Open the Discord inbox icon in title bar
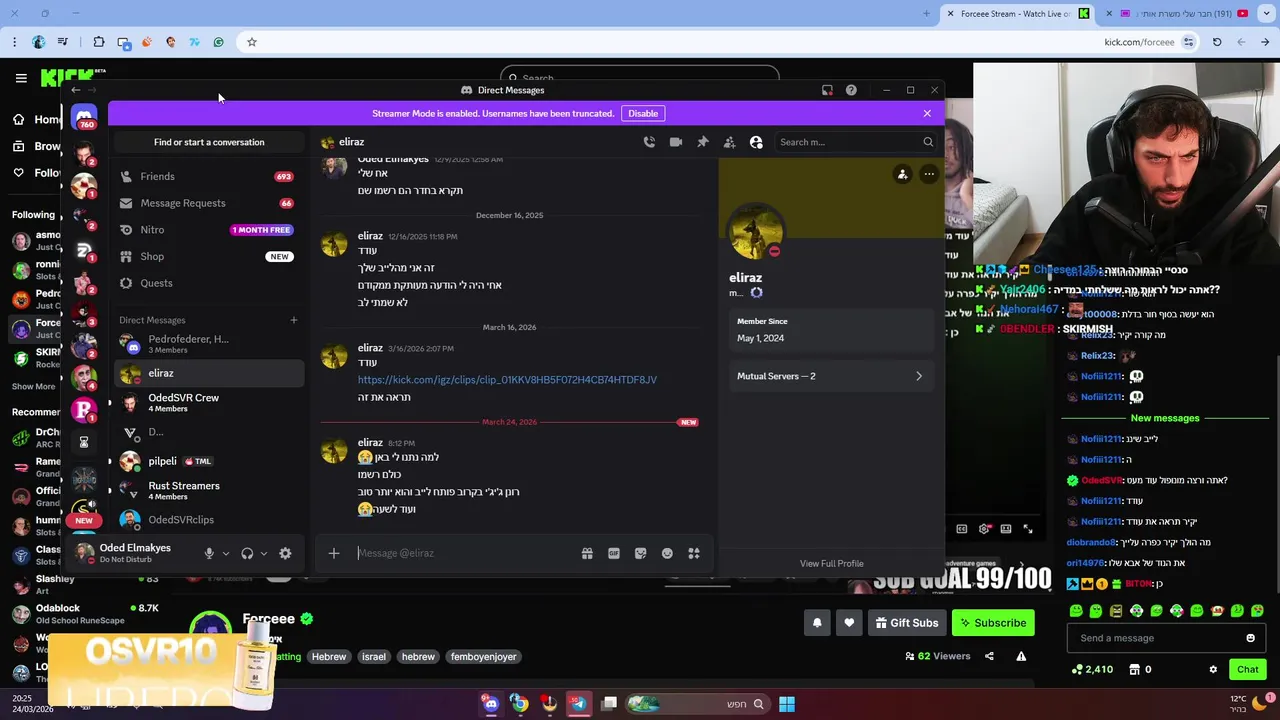Viewport: 1280px width, 720px height. point(827,90)
